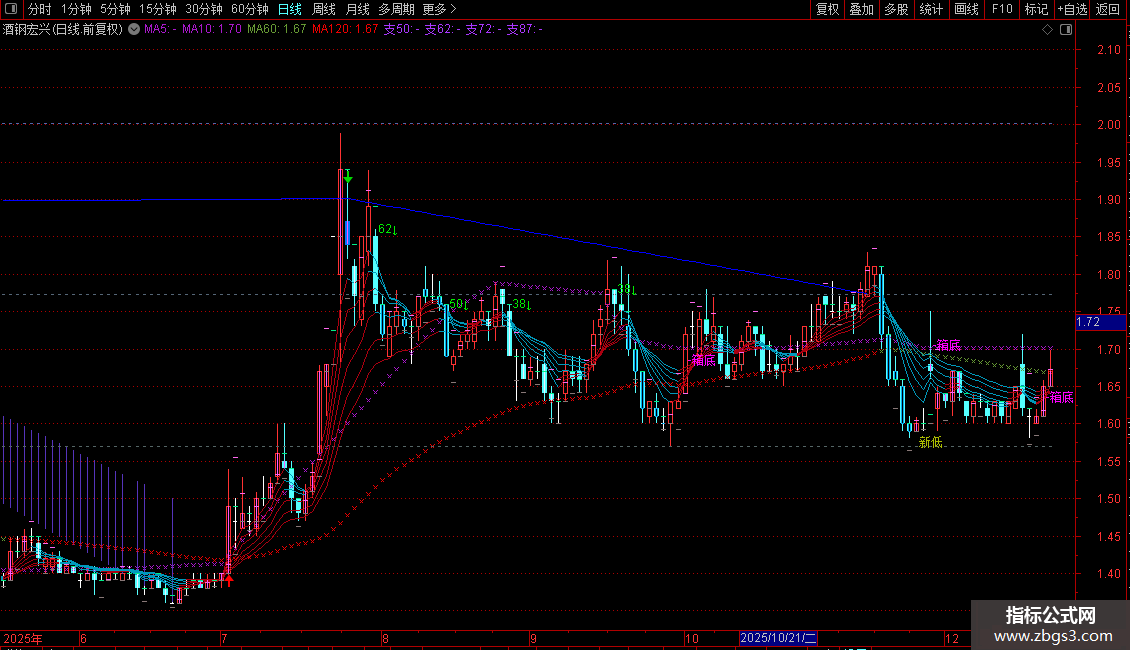Click month 8 on the time axis
The width and height of the screenshot is (1130, 650).
click(x=386, y=638)
